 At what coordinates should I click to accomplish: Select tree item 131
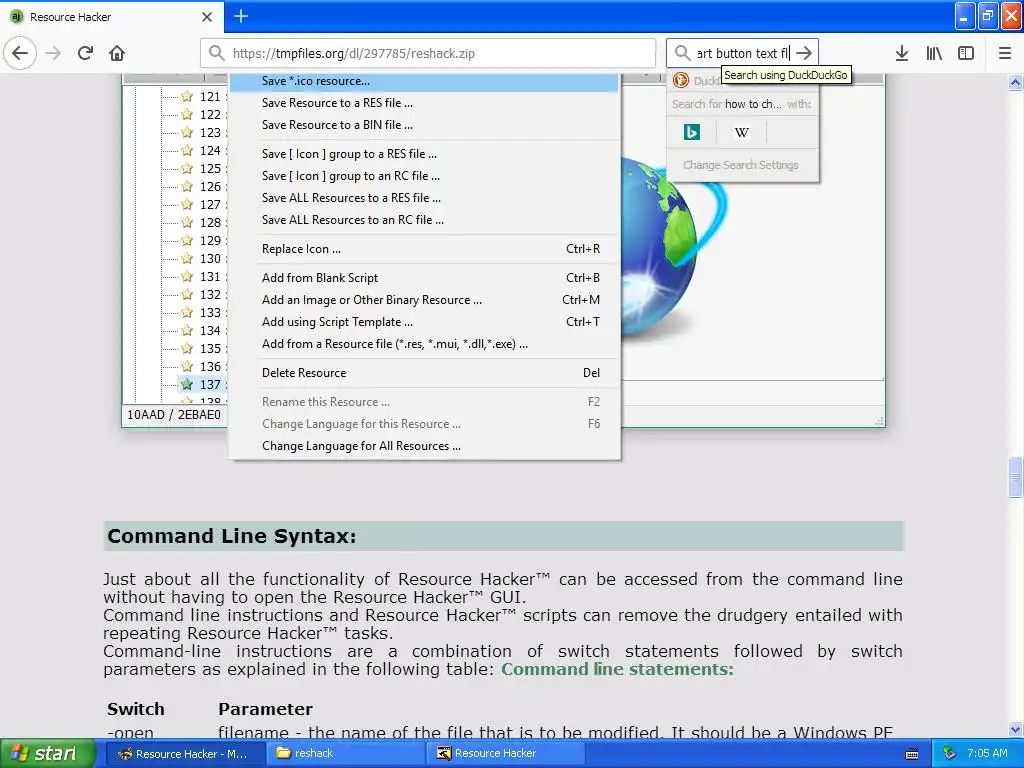pos(210,276)
